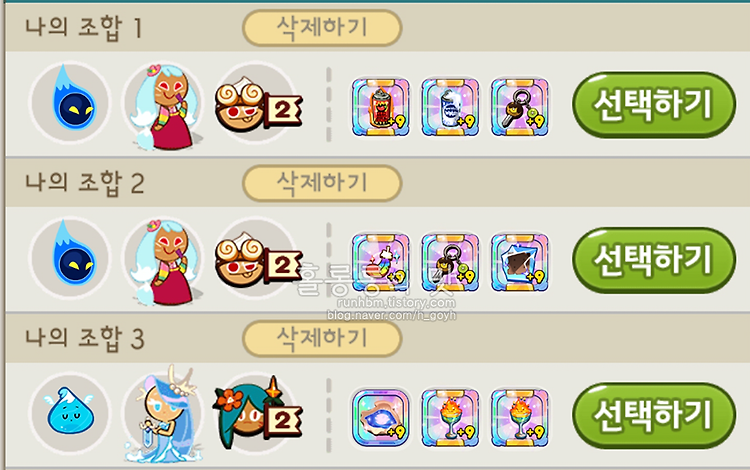Image resolution: width=750 pixels, height=470 pixels.
Task: Tap the blue shell treasure in combination 3
Action: (381, 417)
